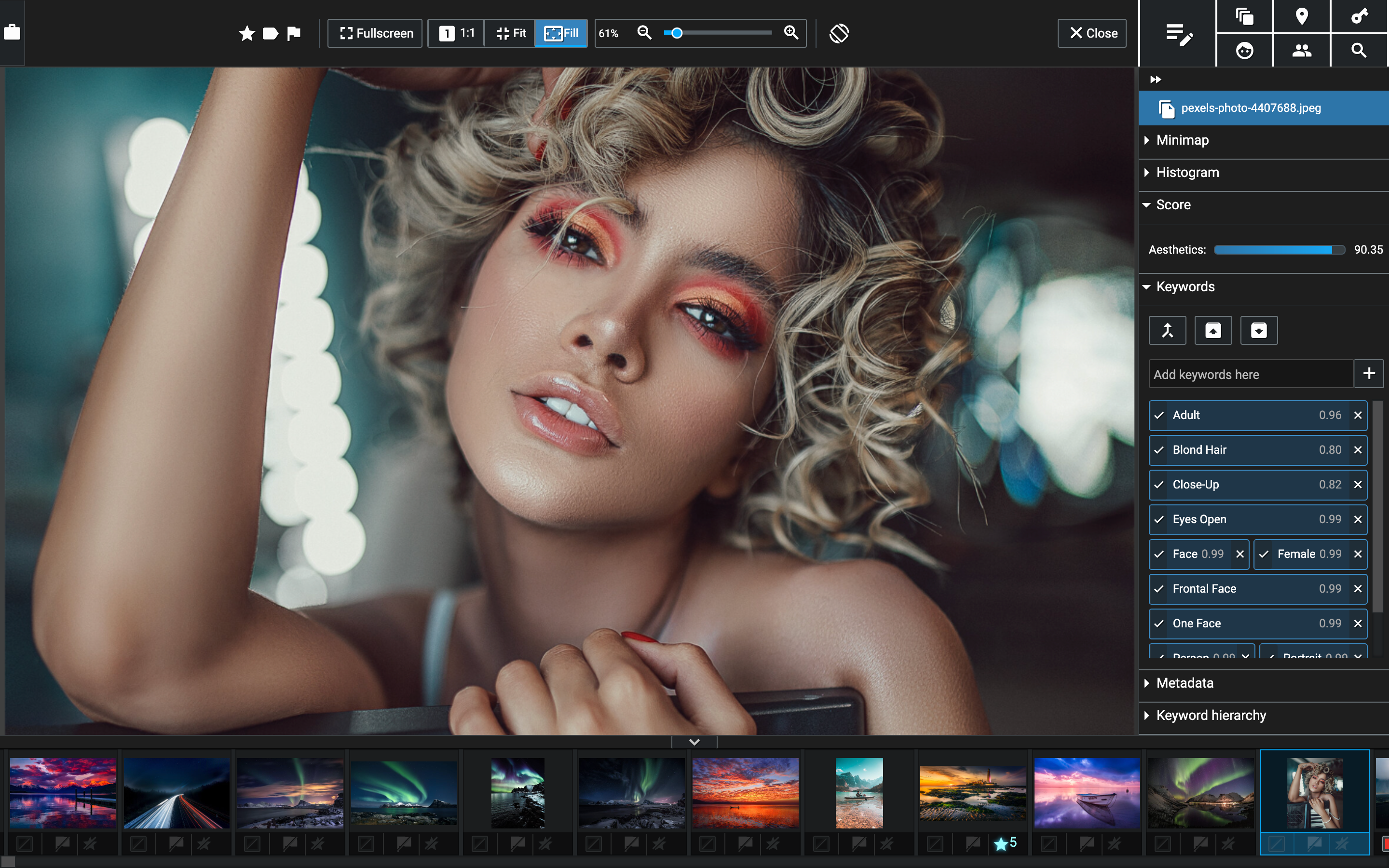Image resolution: width=1389 pixels, height=868 pixels.
Task: Click the zoom level slider handle
Action: (677, 33)
